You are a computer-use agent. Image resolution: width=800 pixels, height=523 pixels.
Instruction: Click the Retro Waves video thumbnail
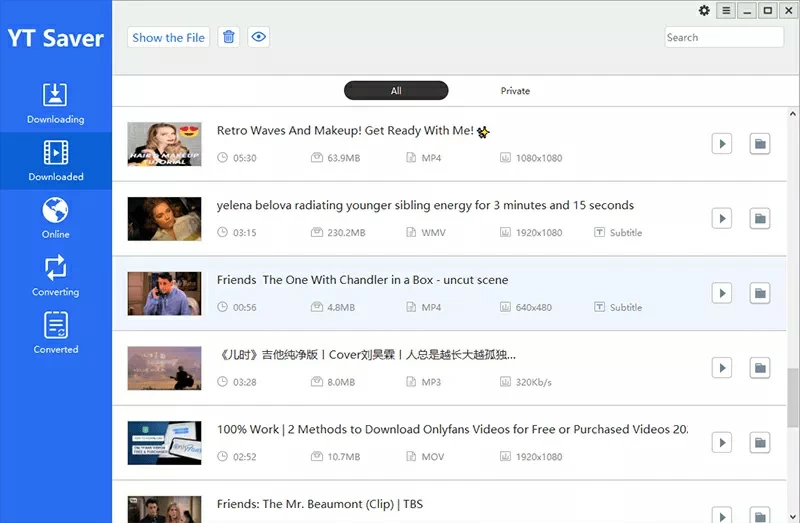[x=165, y=144]
